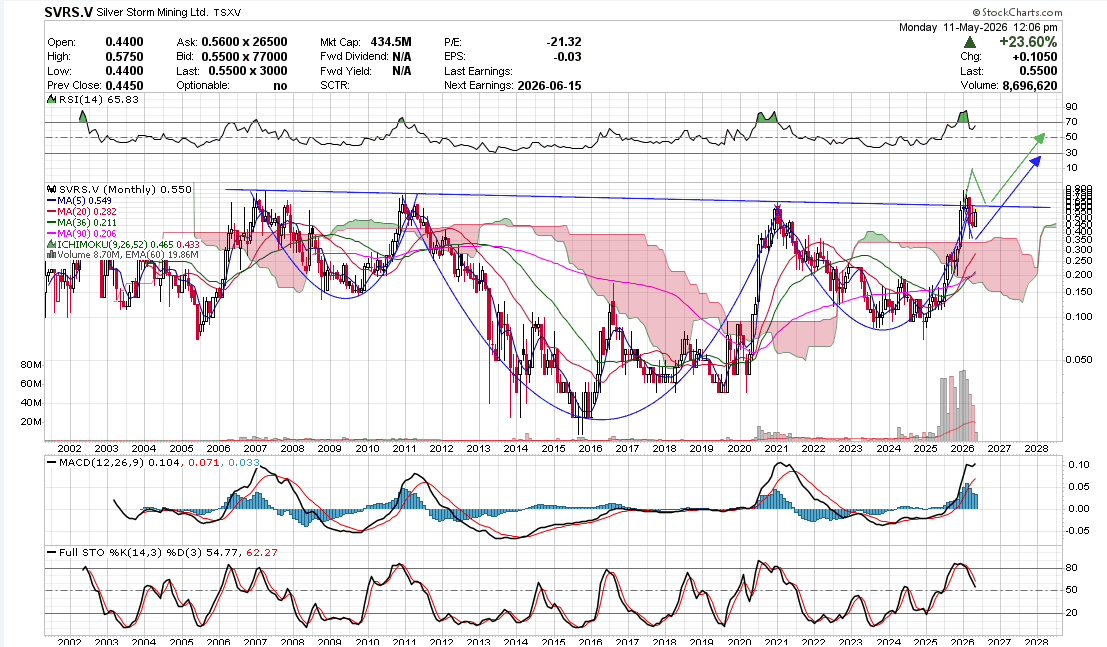
Task: Click the price axis label 0.100
Action: [x=1078, y=316]
